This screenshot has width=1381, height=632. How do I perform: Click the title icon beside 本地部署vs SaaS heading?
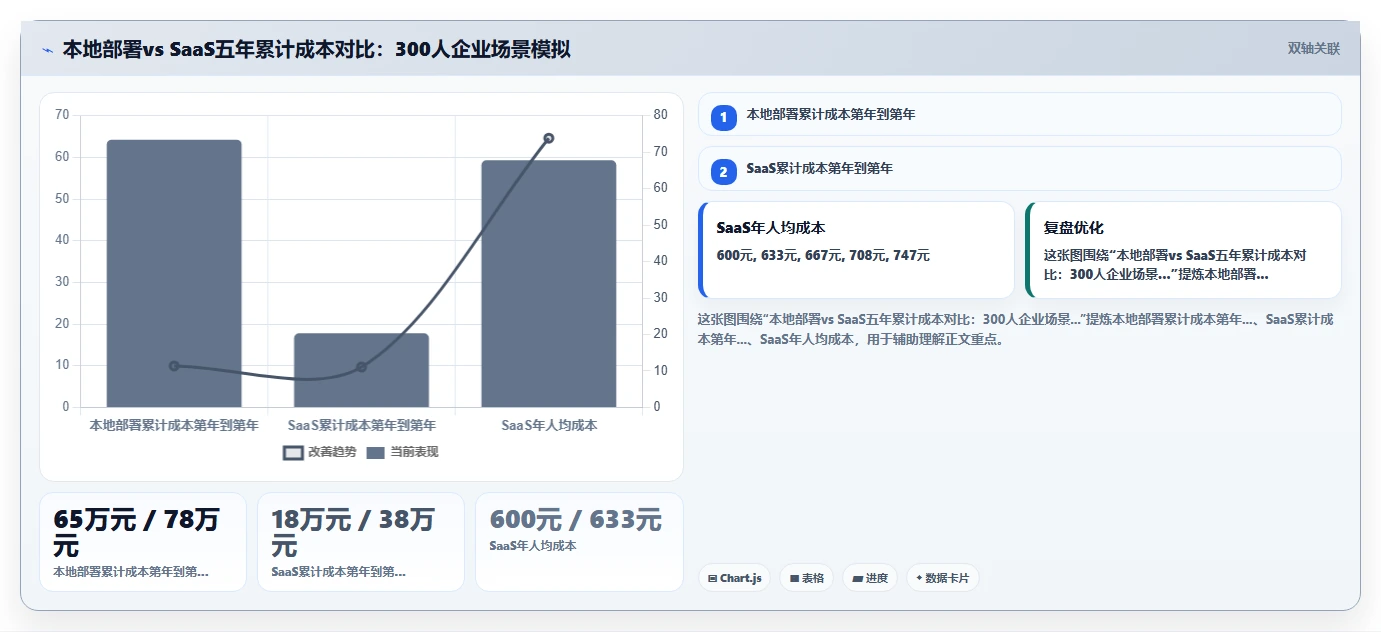pos(47,50)
